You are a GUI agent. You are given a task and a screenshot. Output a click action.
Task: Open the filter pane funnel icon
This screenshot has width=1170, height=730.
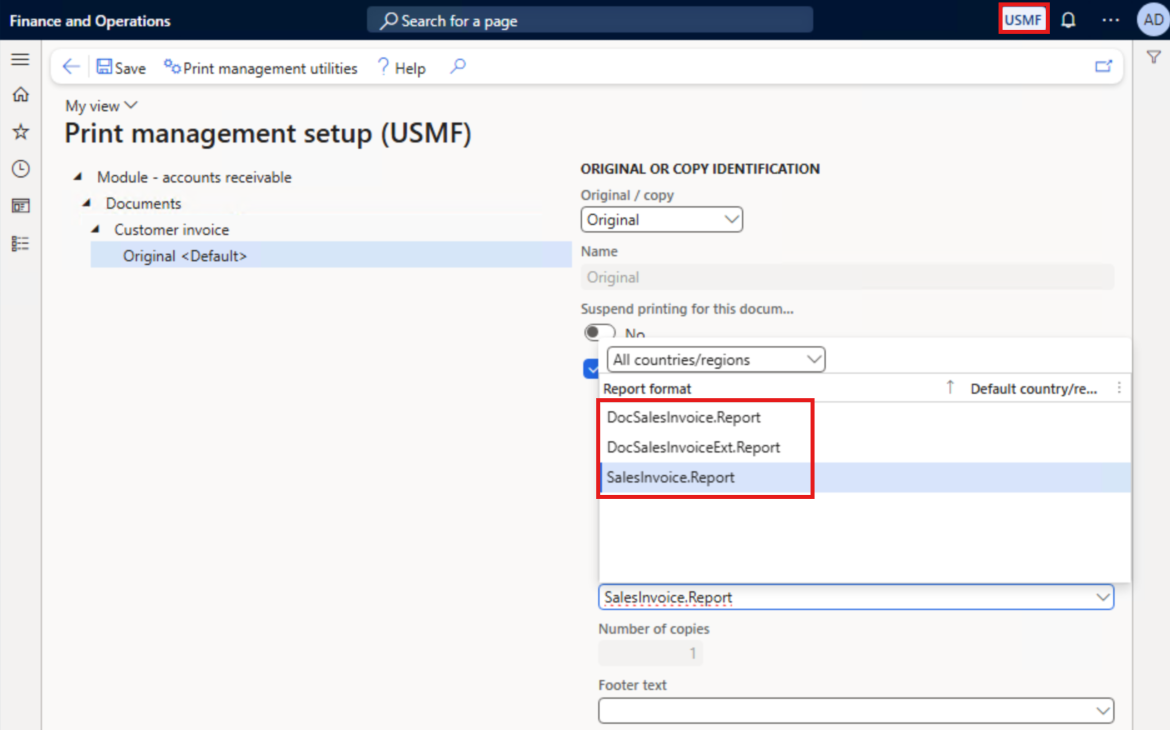tap(1154, 58)
